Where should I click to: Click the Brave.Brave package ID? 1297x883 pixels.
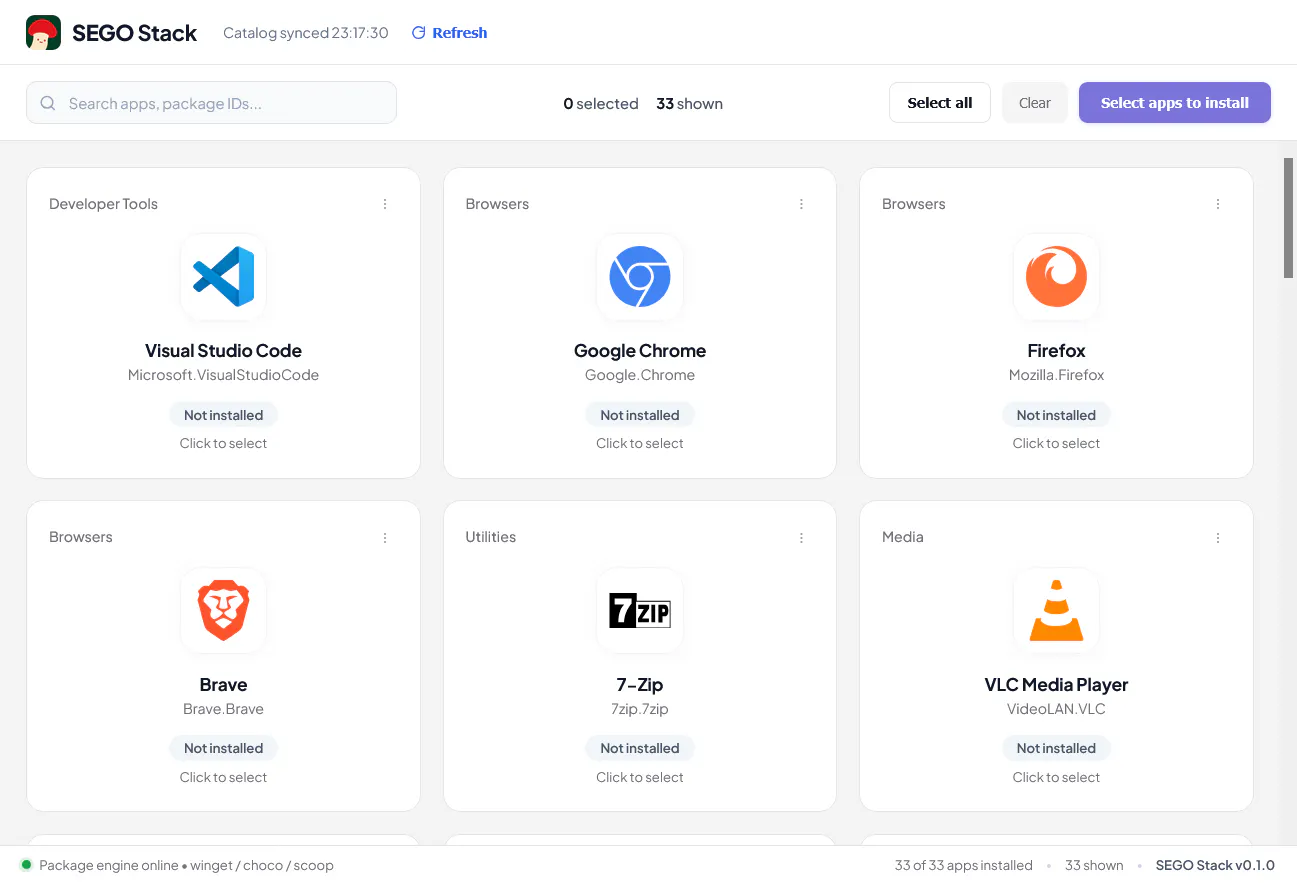[223, 709]
